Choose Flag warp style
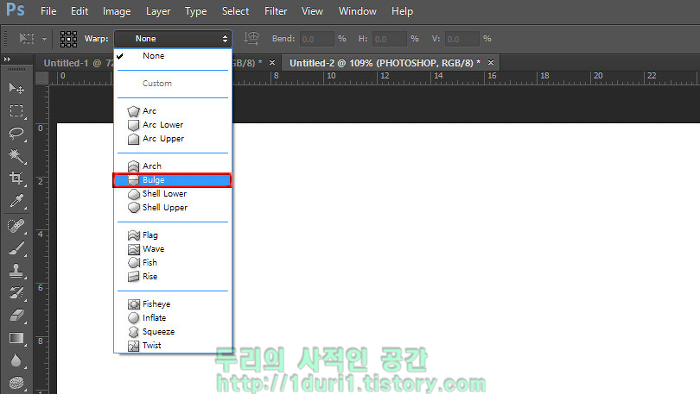 tap(173, 235)
